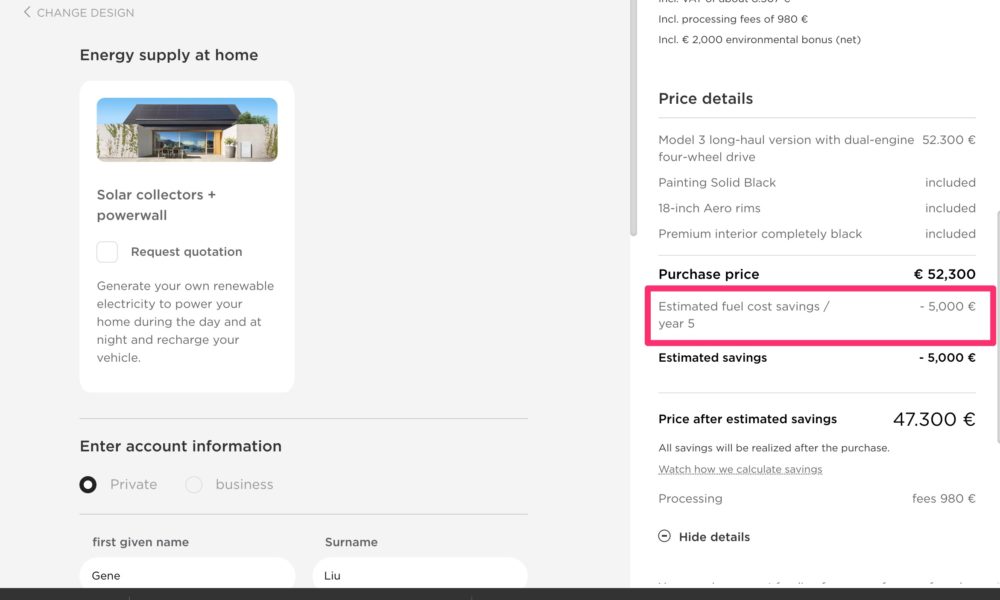Click the 'Request quotation' label text
The image size is (1000, 600).
point(186,252)
